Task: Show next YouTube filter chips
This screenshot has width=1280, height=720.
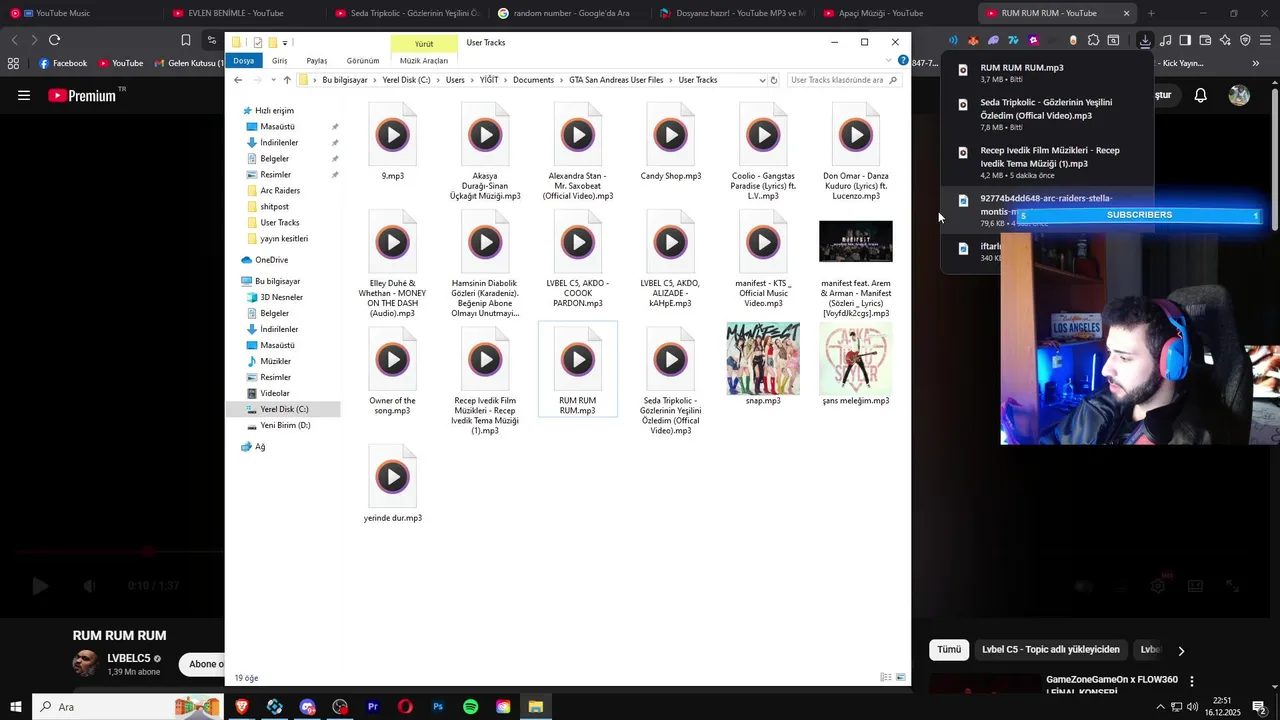Action: [x=1181, y=650]
